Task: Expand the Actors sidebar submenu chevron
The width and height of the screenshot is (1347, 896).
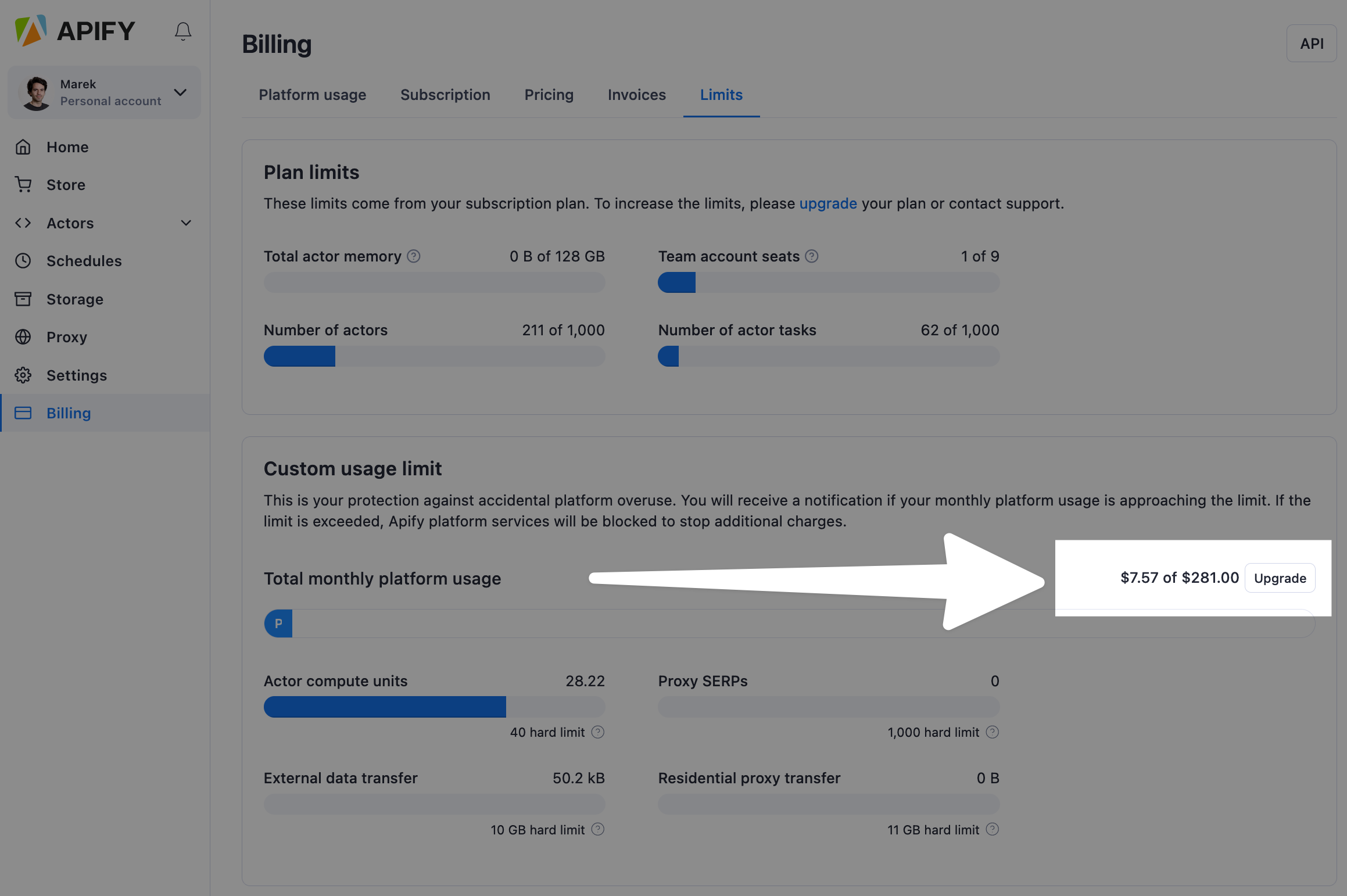Action: pos(186,223)
